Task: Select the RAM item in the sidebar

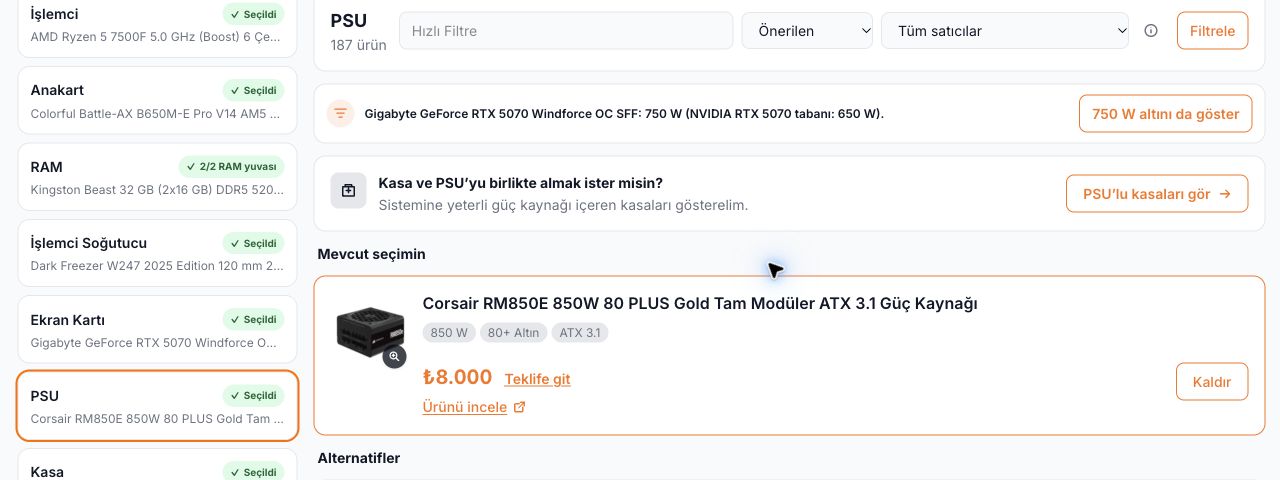Action: coord(158,178)
